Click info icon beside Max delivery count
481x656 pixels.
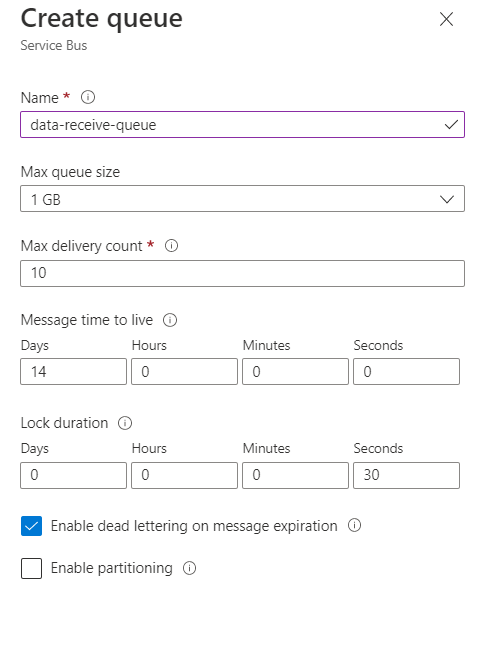pos(171,246)
